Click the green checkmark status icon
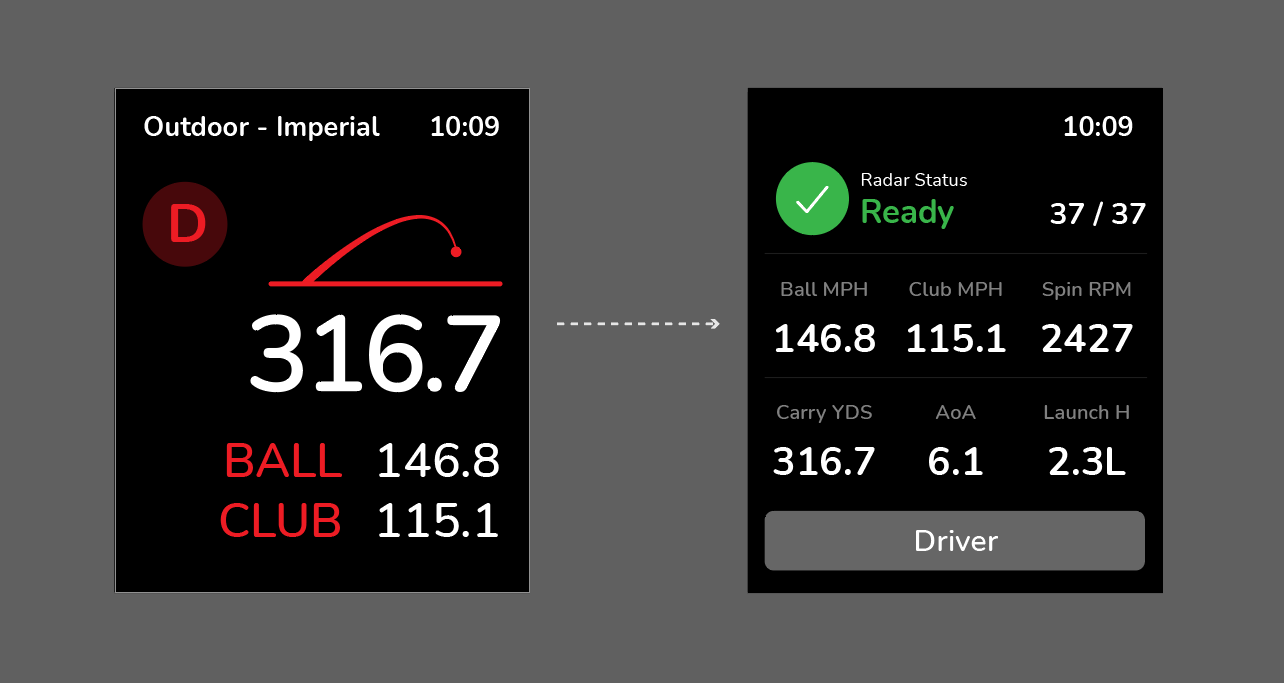The image size is (1284, 683). [x=812, y=199]
